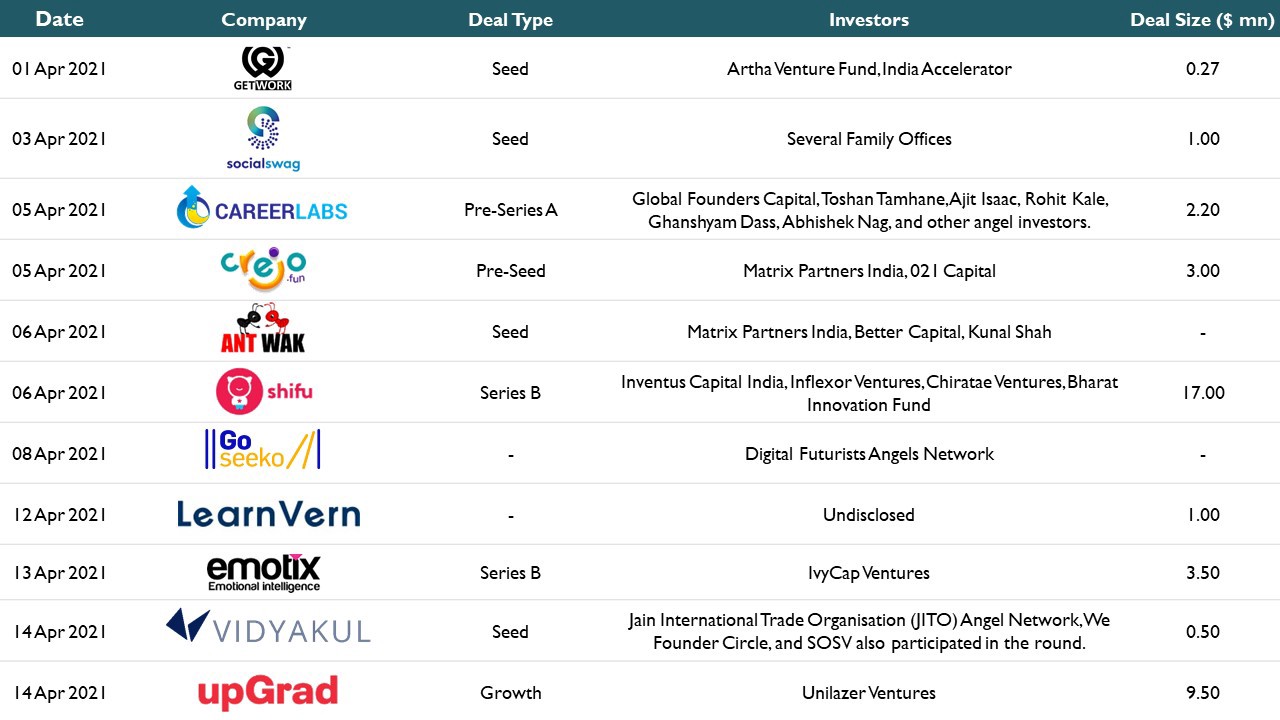Select the Company column header
Image resolution: width=1280 pixels, height=720 pixels.
[x=264, y=20]
